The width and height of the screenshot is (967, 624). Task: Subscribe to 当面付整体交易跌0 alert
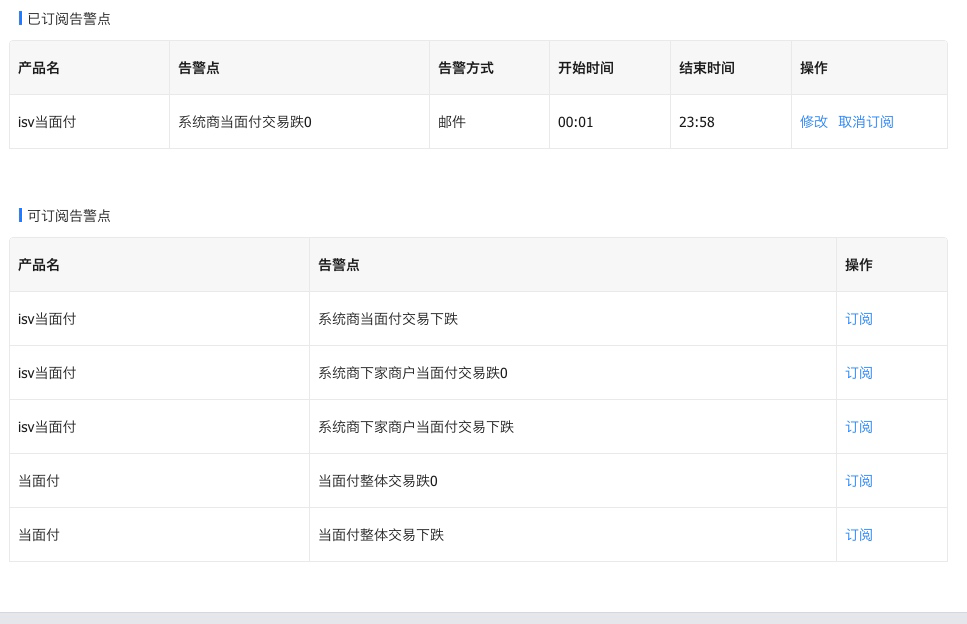[858, 481]
